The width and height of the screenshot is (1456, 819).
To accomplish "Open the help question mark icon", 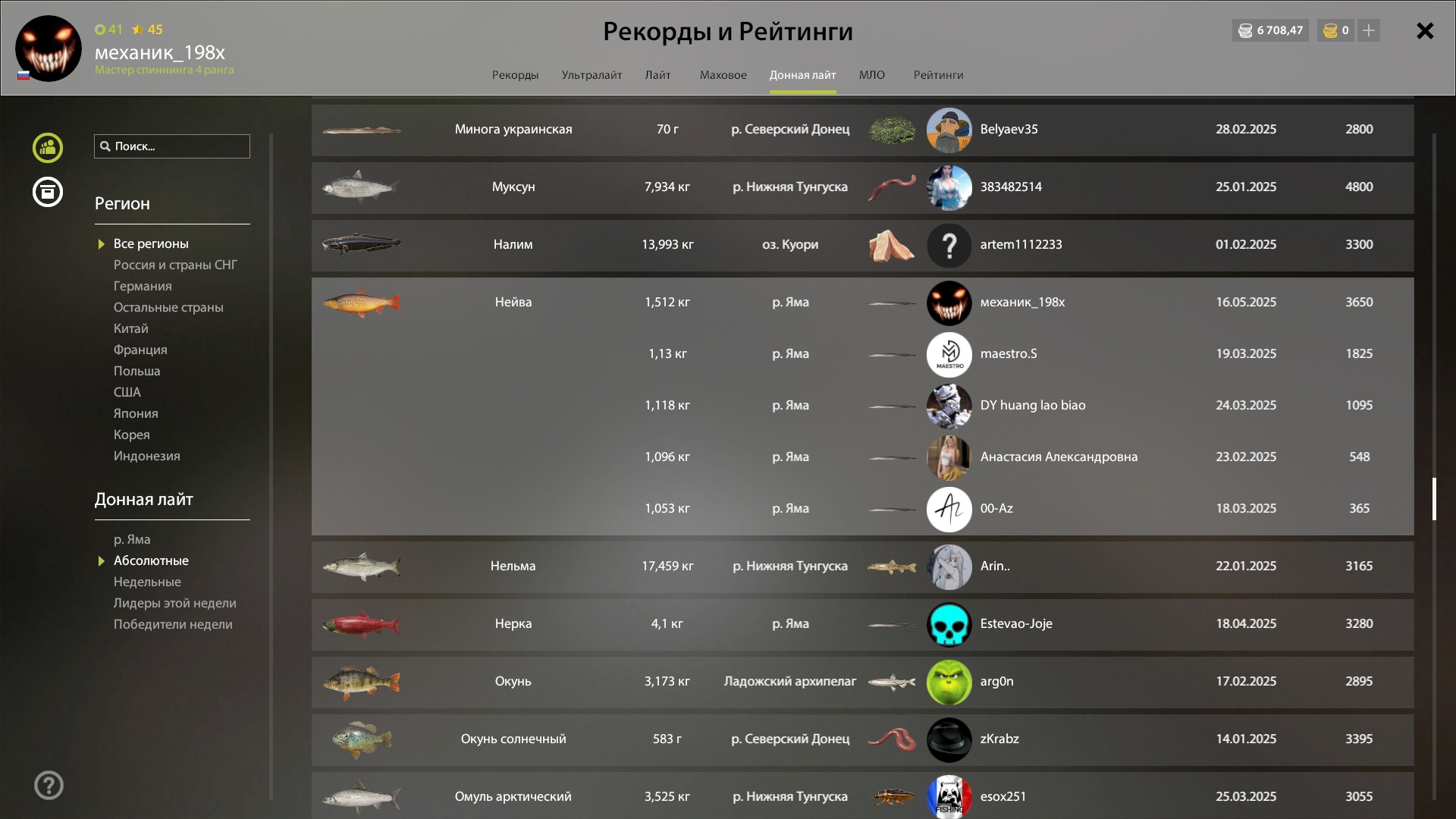I will 49,786.
